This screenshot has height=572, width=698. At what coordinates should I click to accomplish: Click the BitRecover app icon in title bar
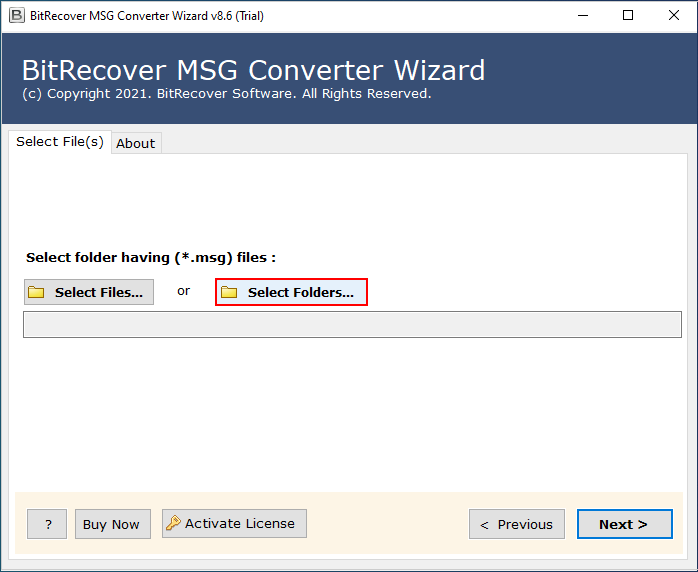(16, 16)
